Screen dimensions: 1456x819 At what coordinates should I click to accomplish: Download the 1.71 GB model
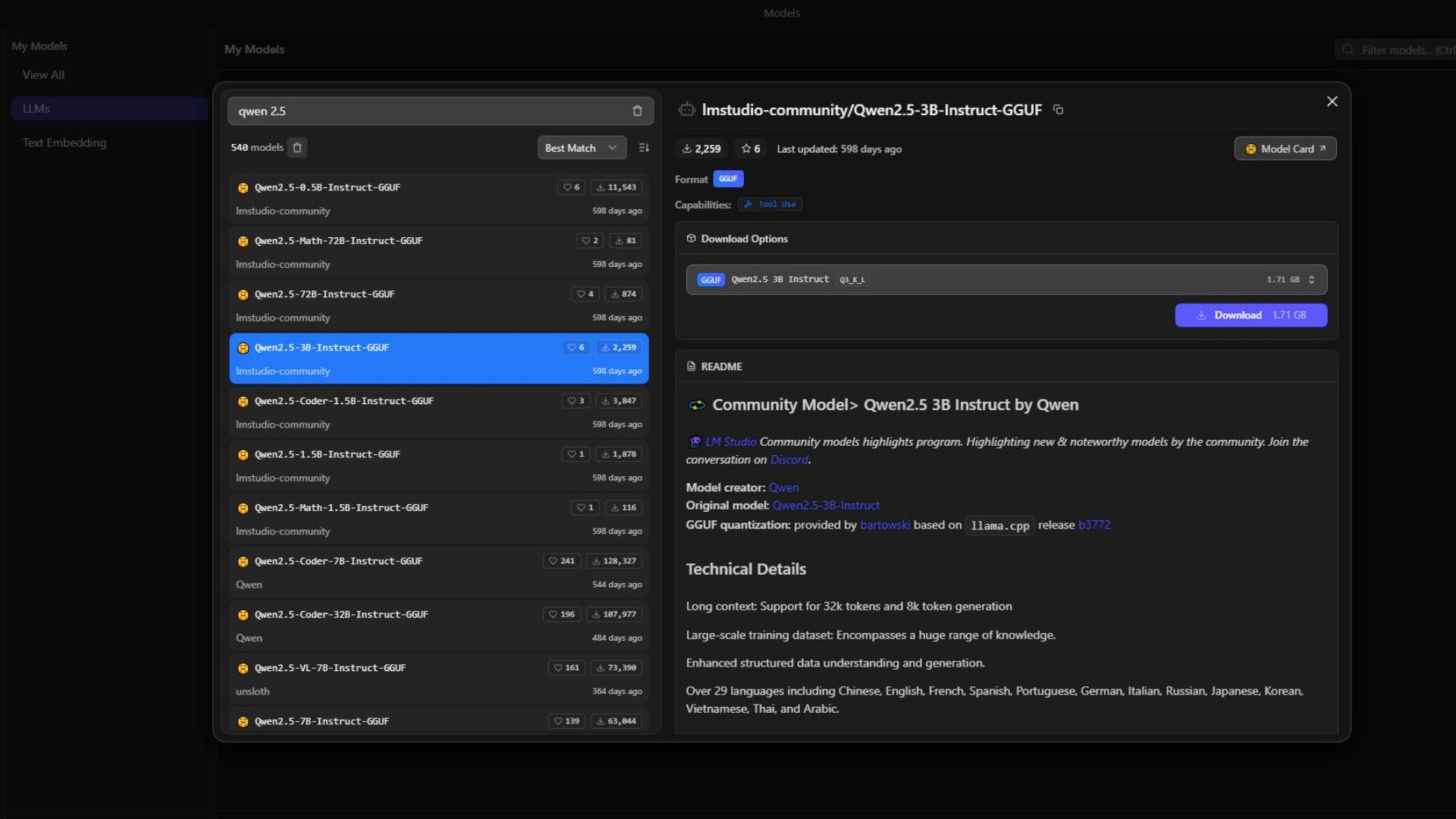pos(1250,315)
